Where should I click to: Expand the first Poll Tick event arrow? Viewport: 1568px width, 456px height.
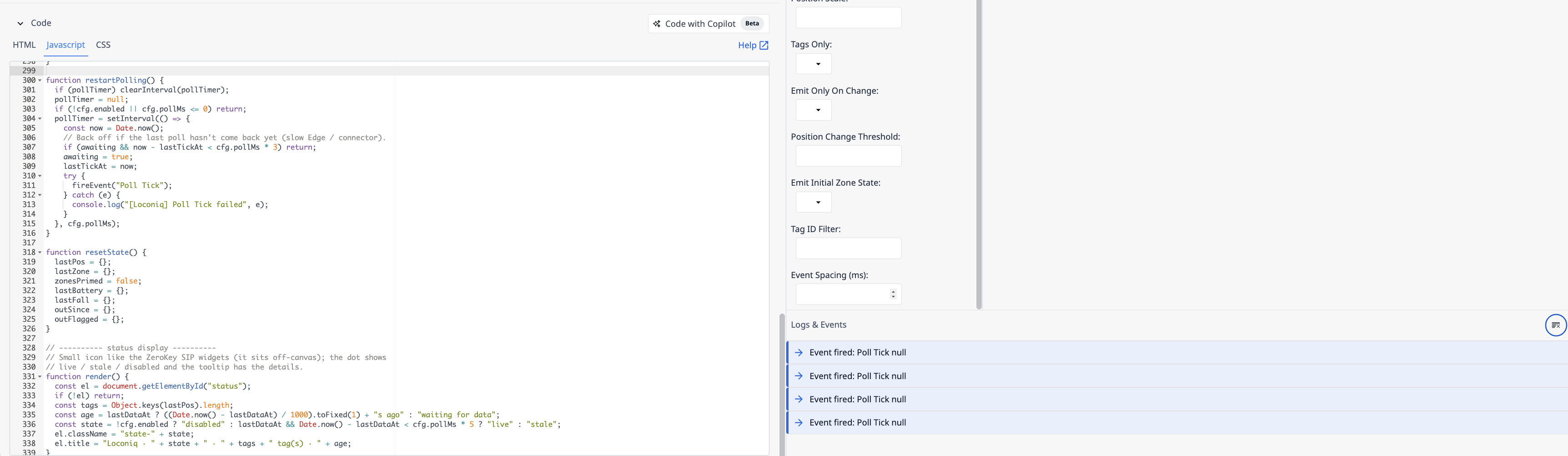[799, 353]
